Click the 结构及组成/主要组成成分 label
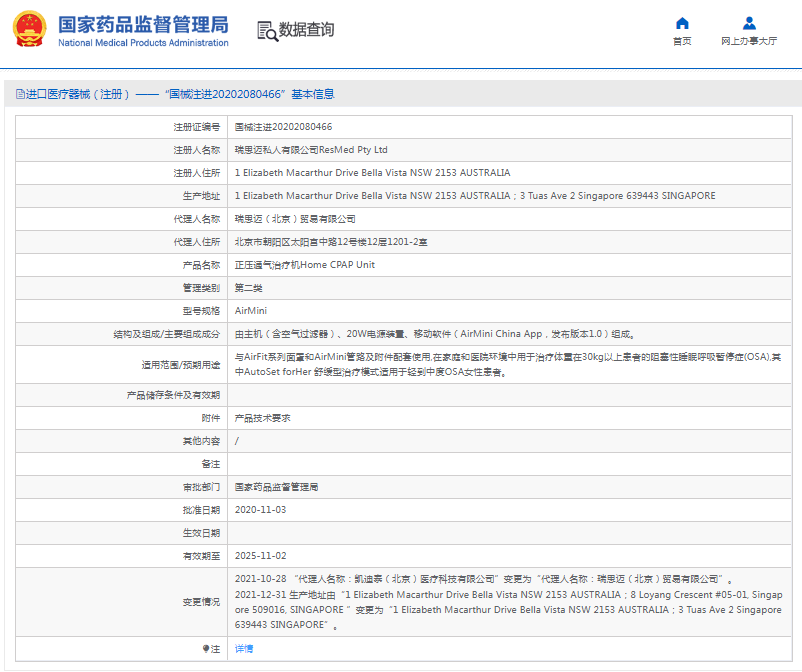The width and height of the screenshot is (802, 672). point(167,334)
